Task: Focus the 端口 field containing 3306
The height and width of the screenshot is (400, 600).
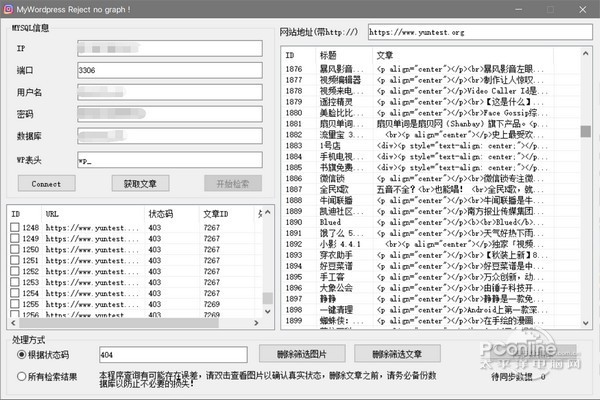Action: click(x=170, y=70)
